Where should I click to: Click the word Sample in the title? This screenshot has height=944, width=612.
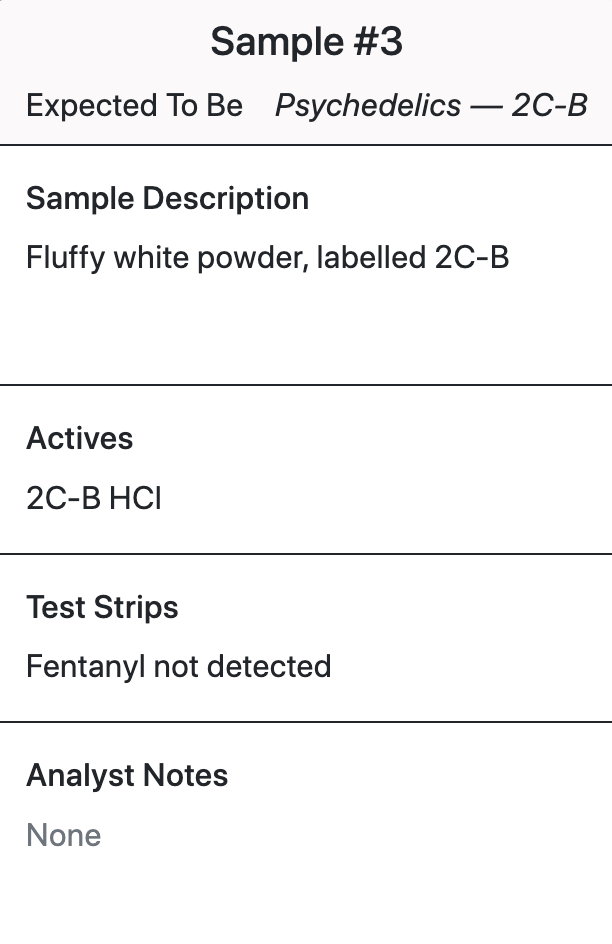click(x=277, y=42)
